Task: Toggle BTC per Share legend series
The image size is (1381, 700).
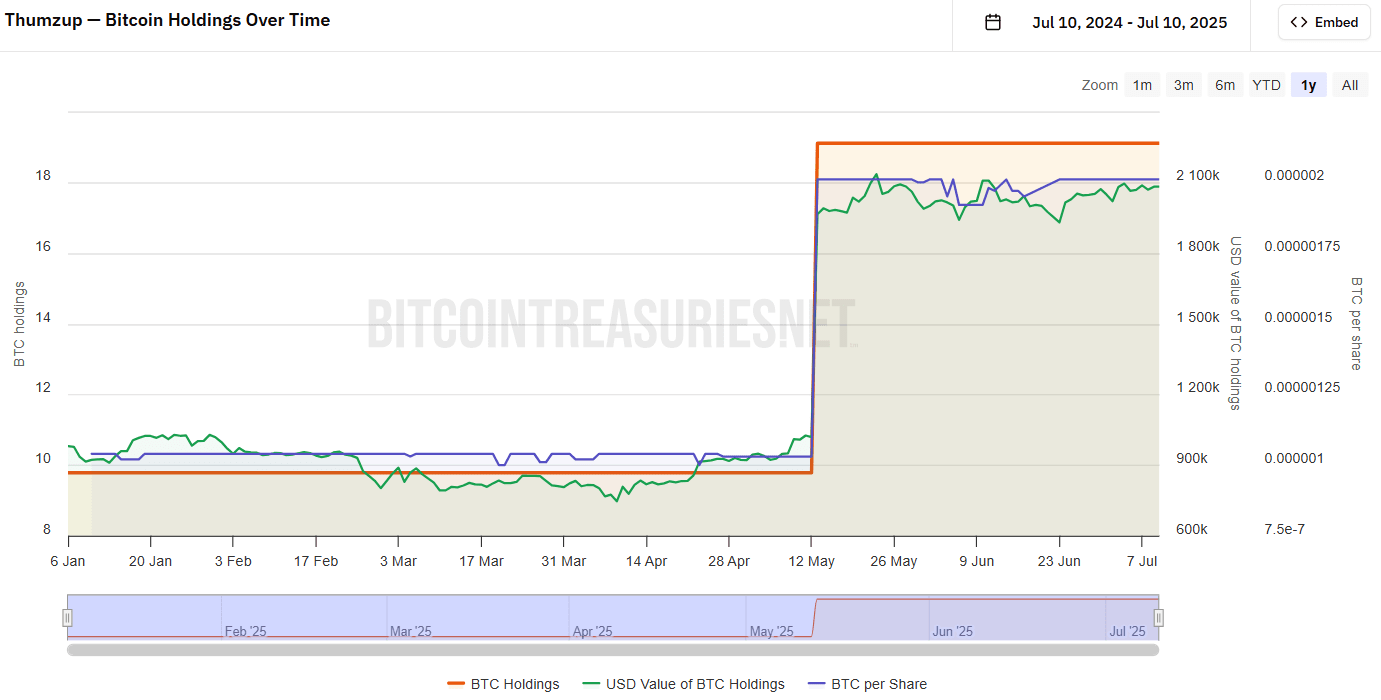Action: 866,684
